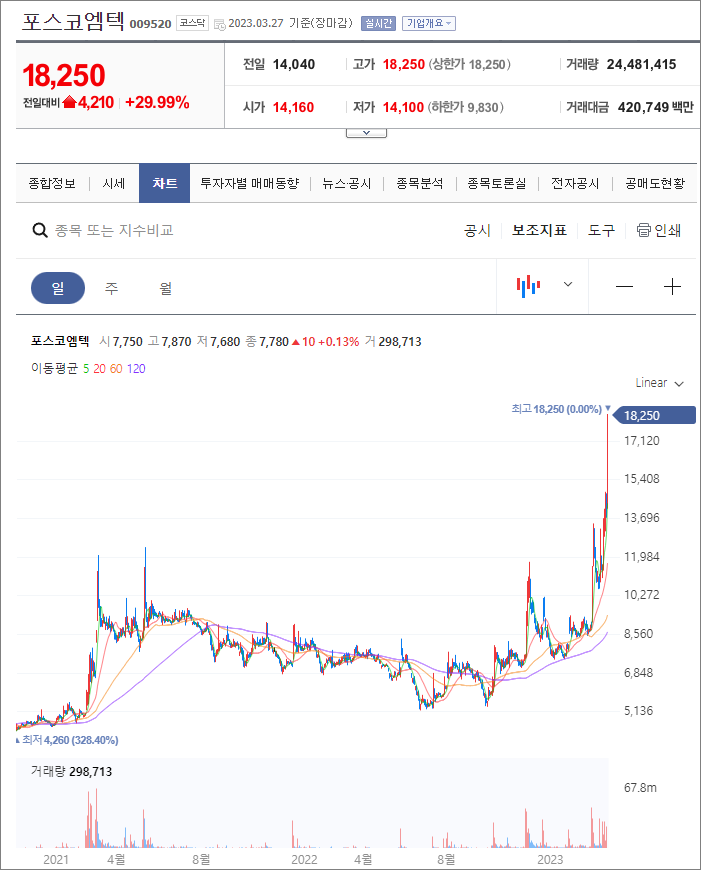701x870 pixels.
Task: Click the 67.8m volume axis label
Action: pos(640,787)
